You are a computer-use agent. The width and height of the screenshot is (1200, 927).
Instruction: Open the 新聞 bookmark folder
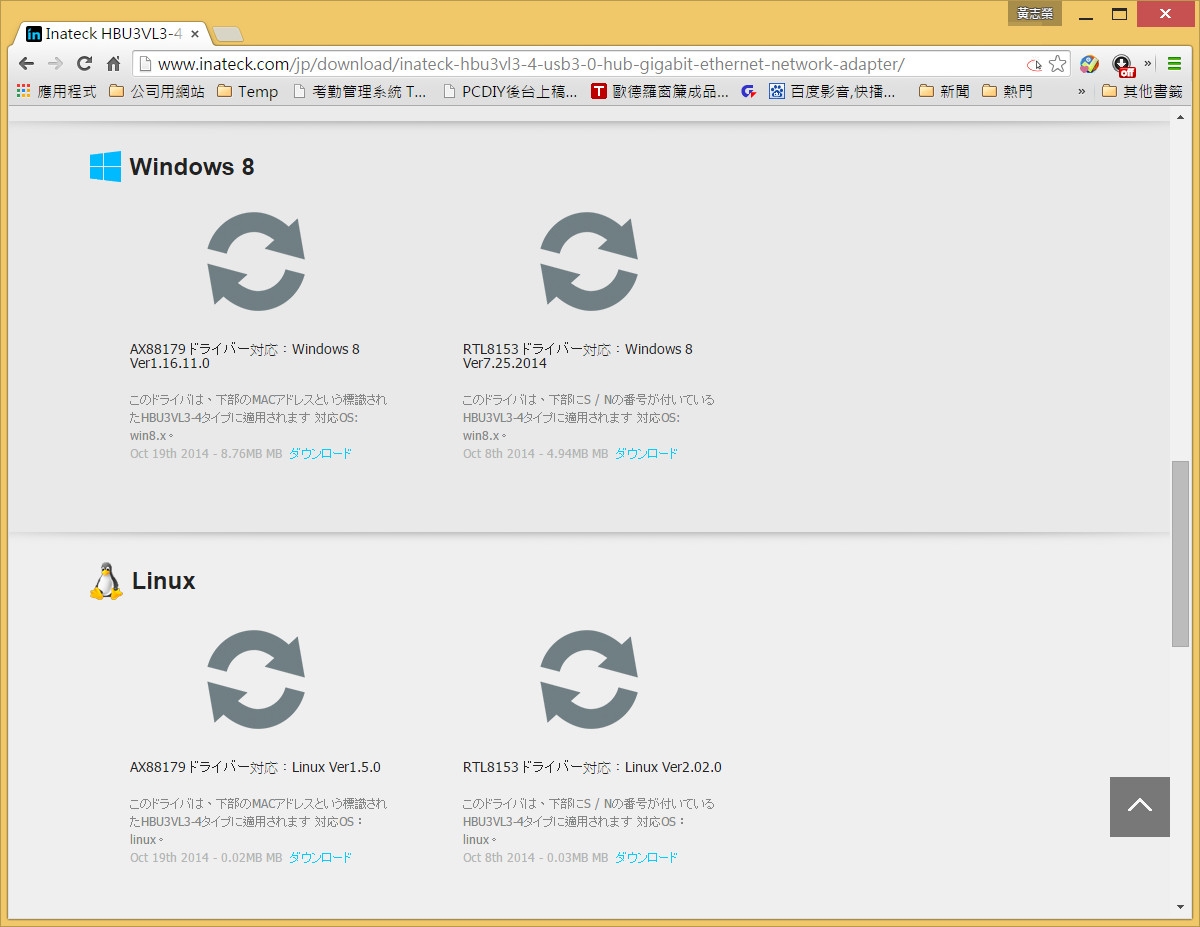[x=944, y=91]
